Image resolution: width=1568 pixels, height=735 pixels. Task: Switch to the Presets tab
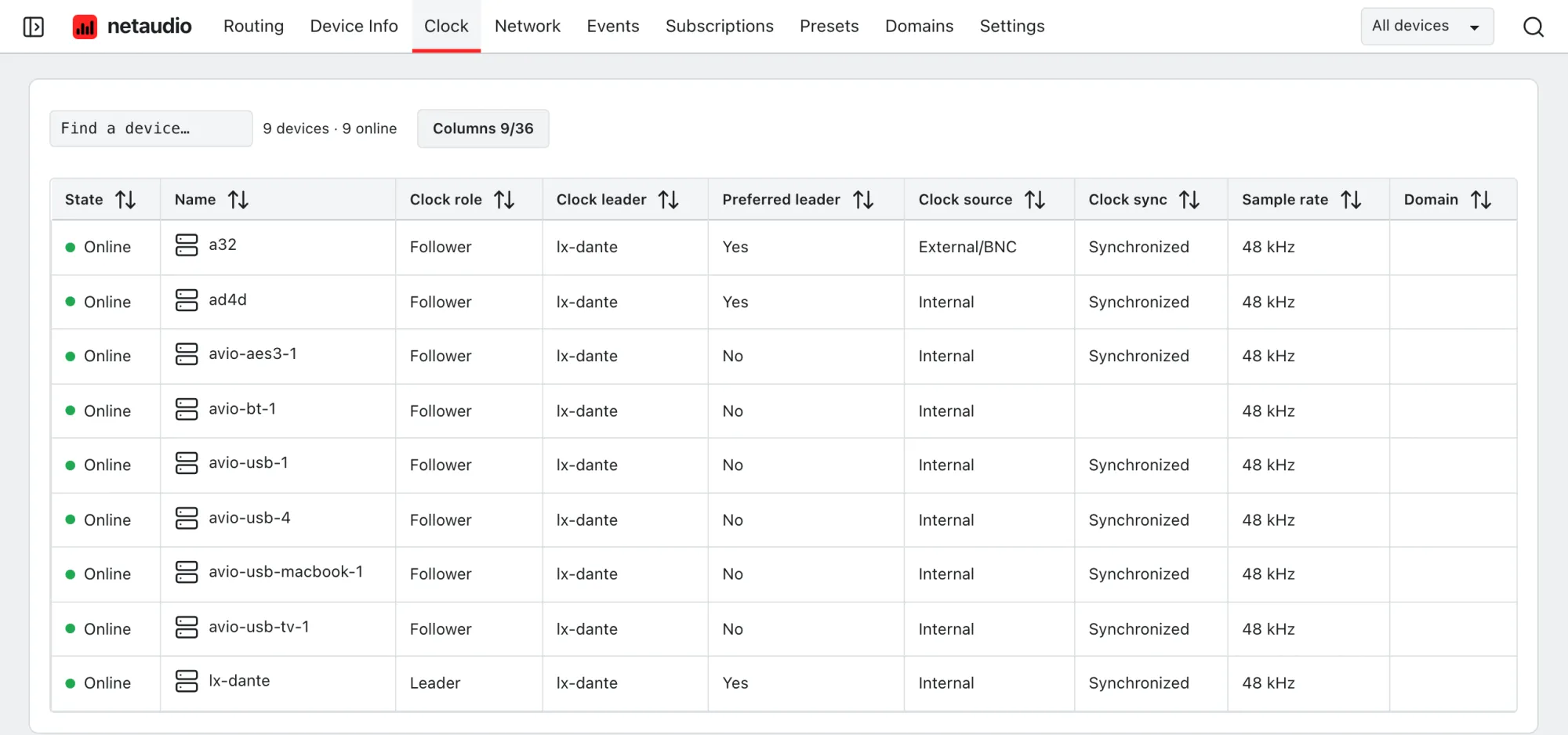pyautogui.click(x=829, y=26)
